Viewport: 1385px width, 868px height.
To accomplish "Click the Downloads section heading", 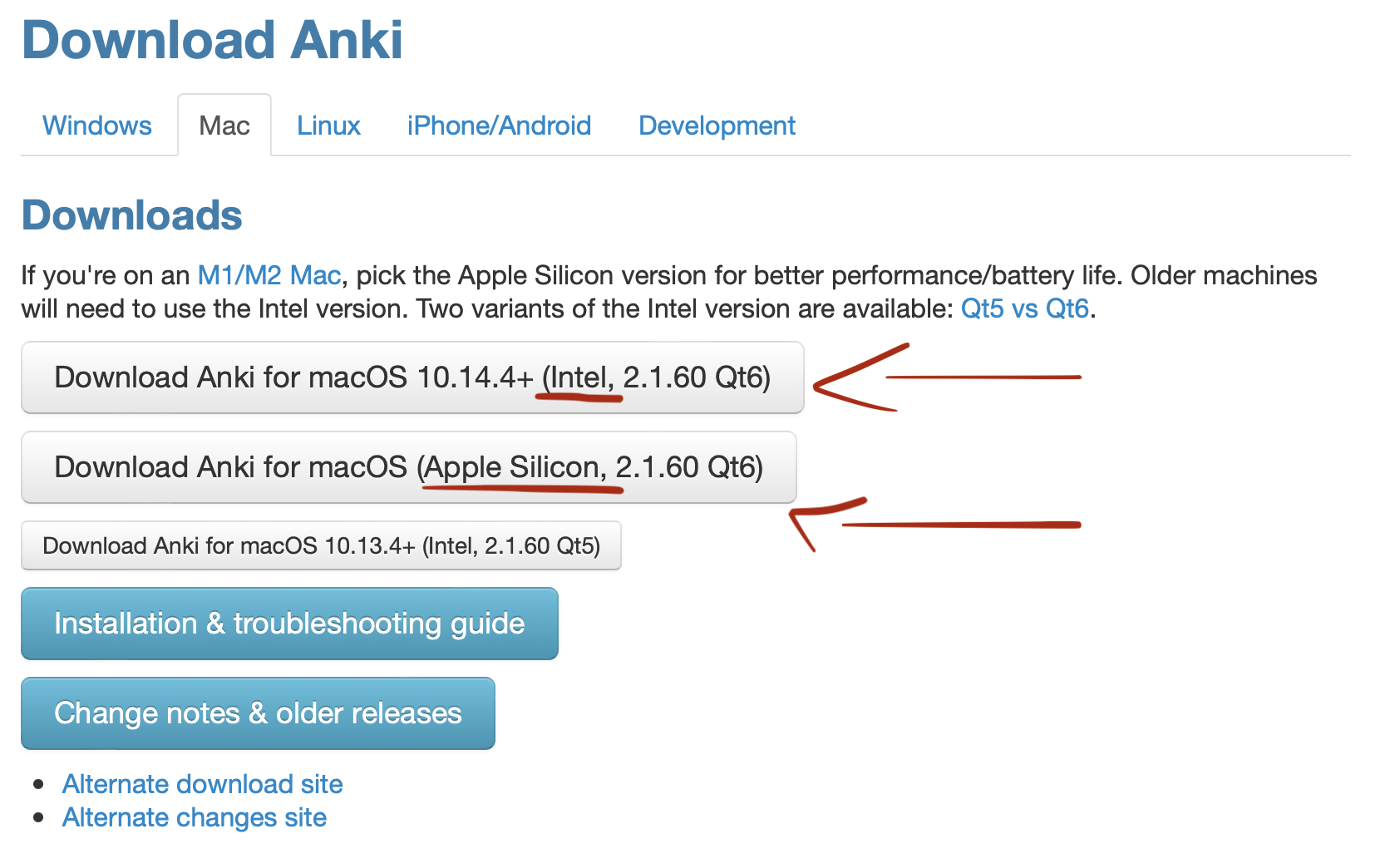I will (x=131, y=215).
